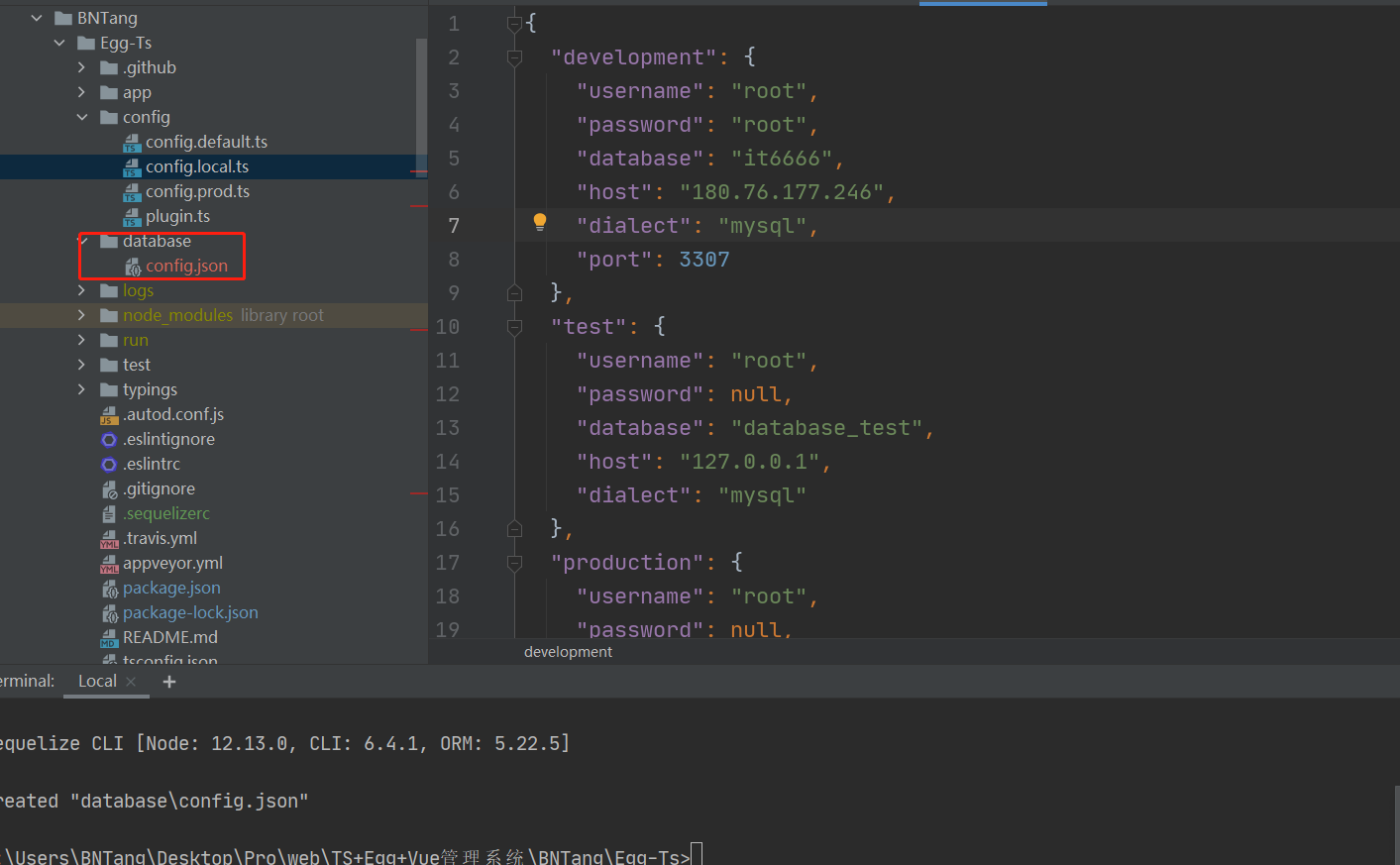
Task: Click the plugin.ts file icon
Action: (x=132, y=217)
